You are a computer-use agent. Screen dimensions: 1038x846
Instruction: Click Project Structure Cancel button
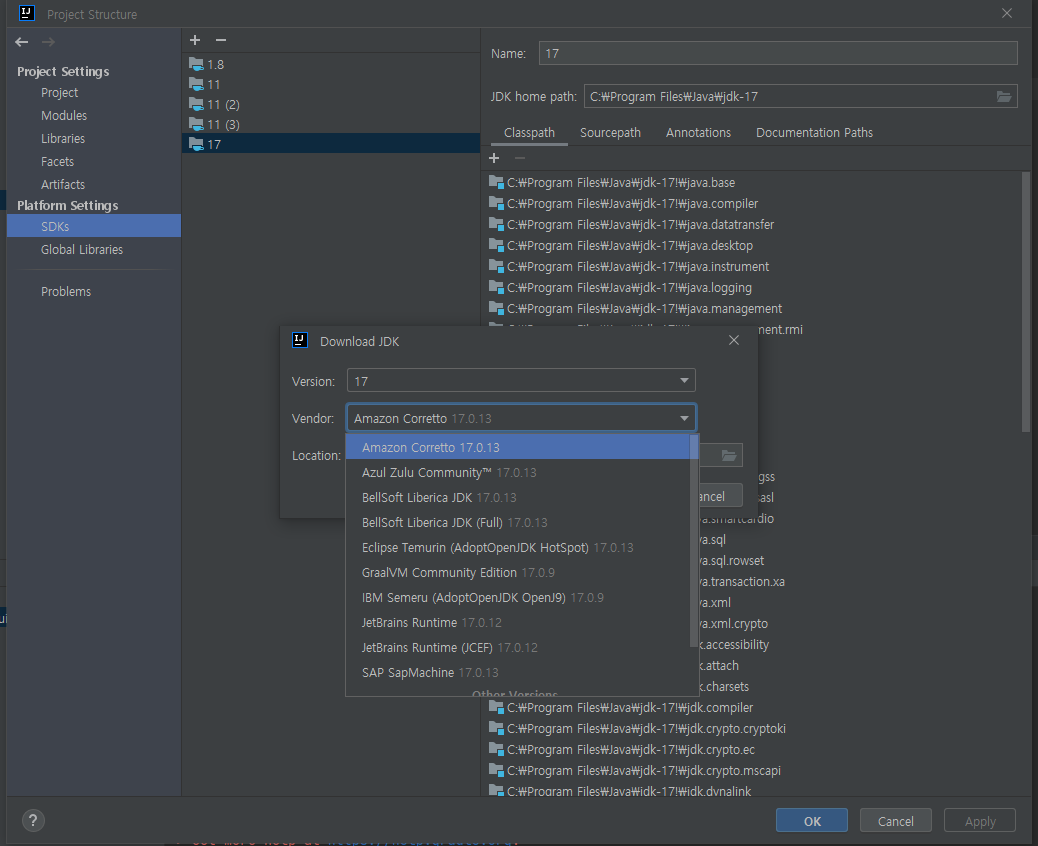click(x=895, y=821)
